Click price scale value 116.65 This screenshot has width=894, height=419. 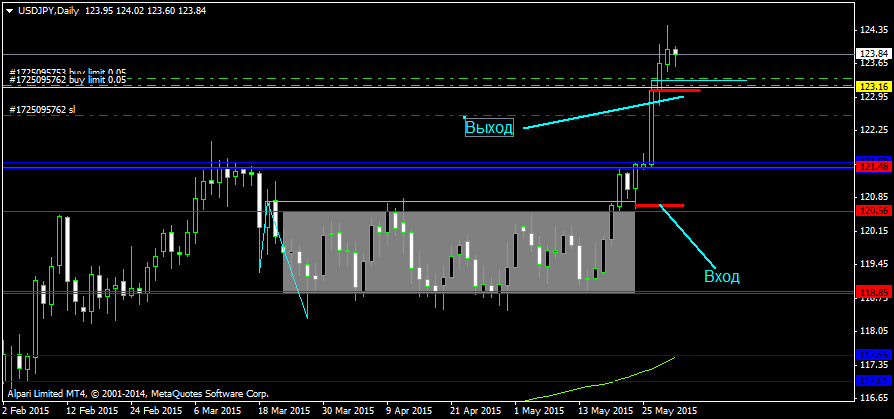(874, 397)
